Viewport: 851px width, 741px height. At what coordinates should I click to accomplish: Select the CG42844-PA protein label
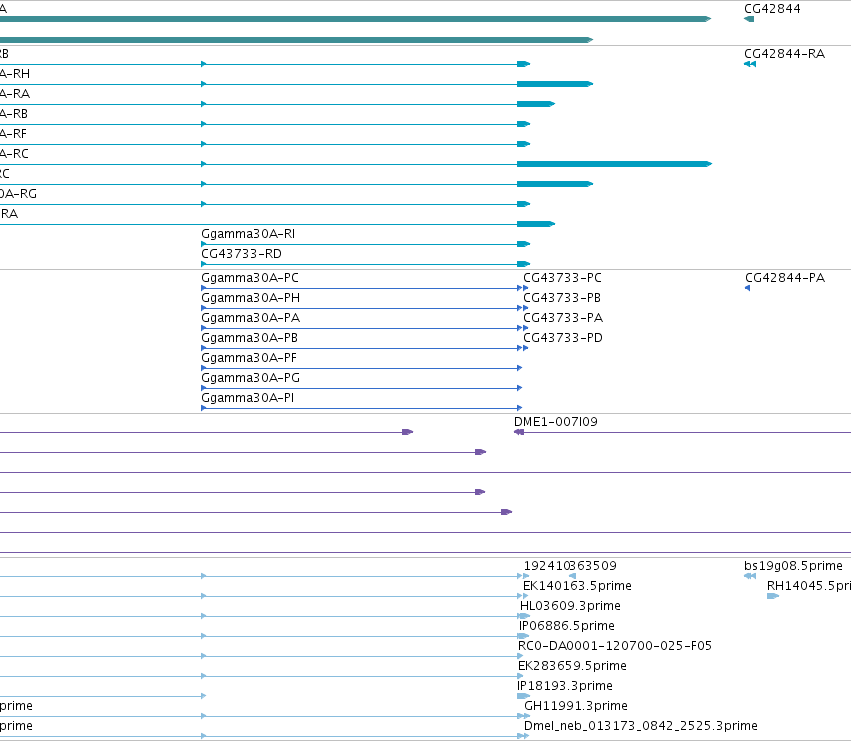tap(785, 278)
